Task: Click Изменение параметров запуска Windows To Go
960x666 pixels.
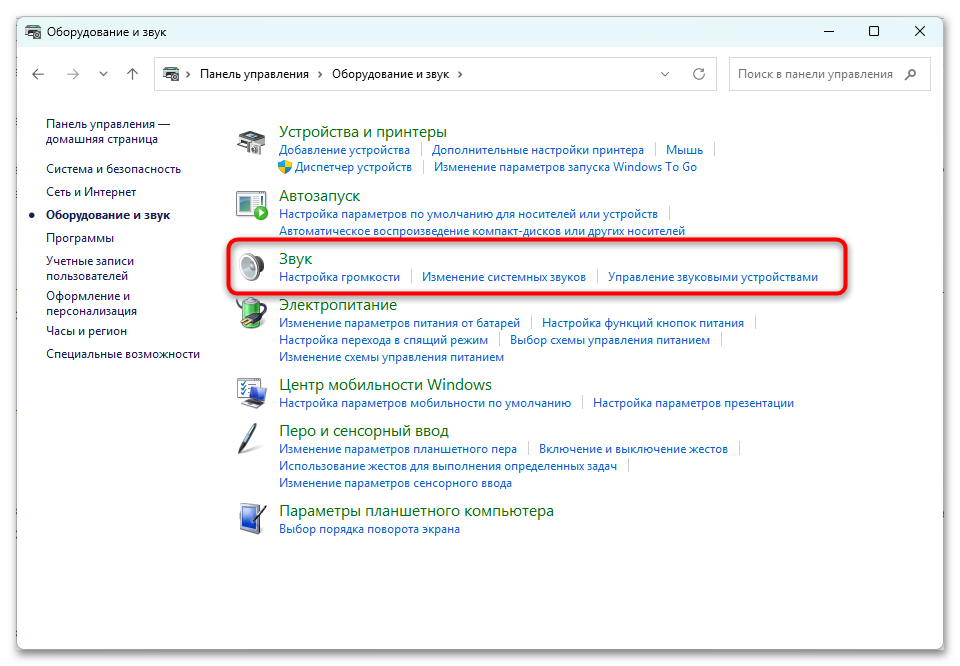Action: [x=565, y=167]
